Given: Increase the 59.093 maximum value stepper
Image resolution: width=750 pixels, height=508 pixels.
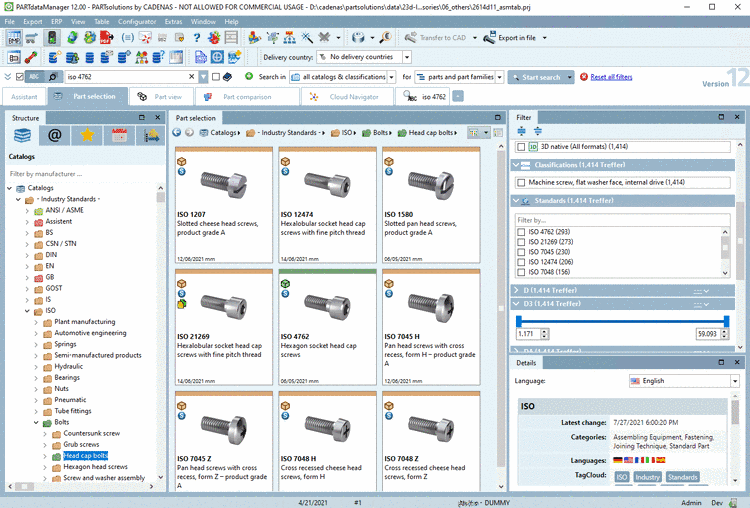Looking at the screenshot, I should 724,331.
